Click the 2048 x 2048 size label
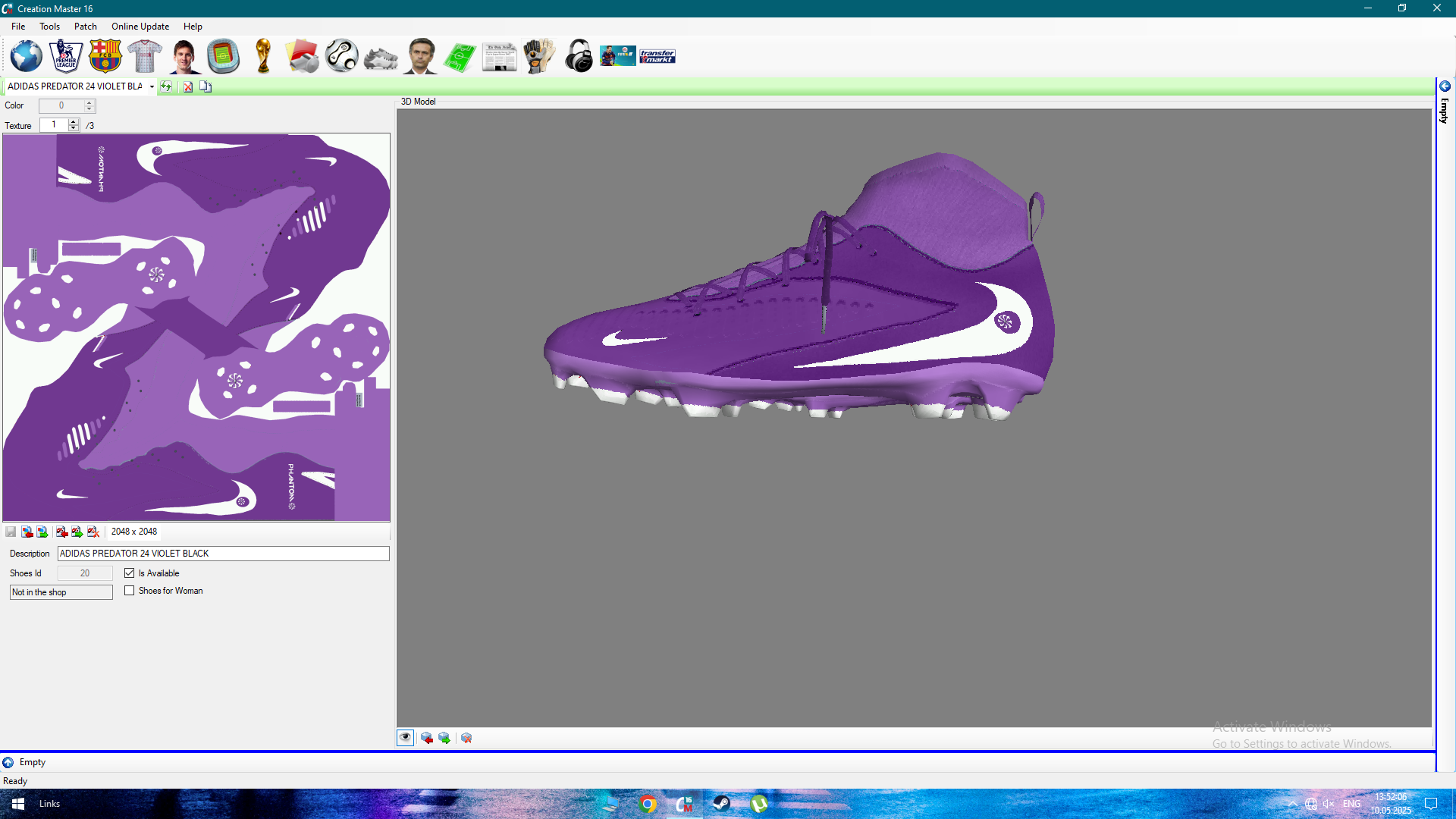 [x=134, y=532]
